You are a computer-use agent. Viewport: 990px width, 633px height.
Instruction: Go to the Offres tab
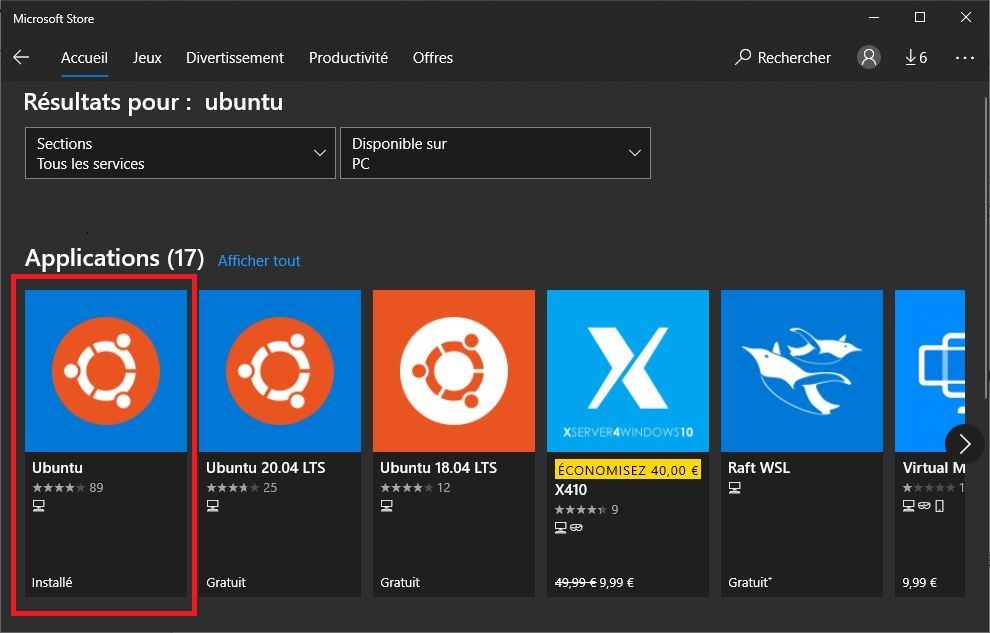click(432, 58)
